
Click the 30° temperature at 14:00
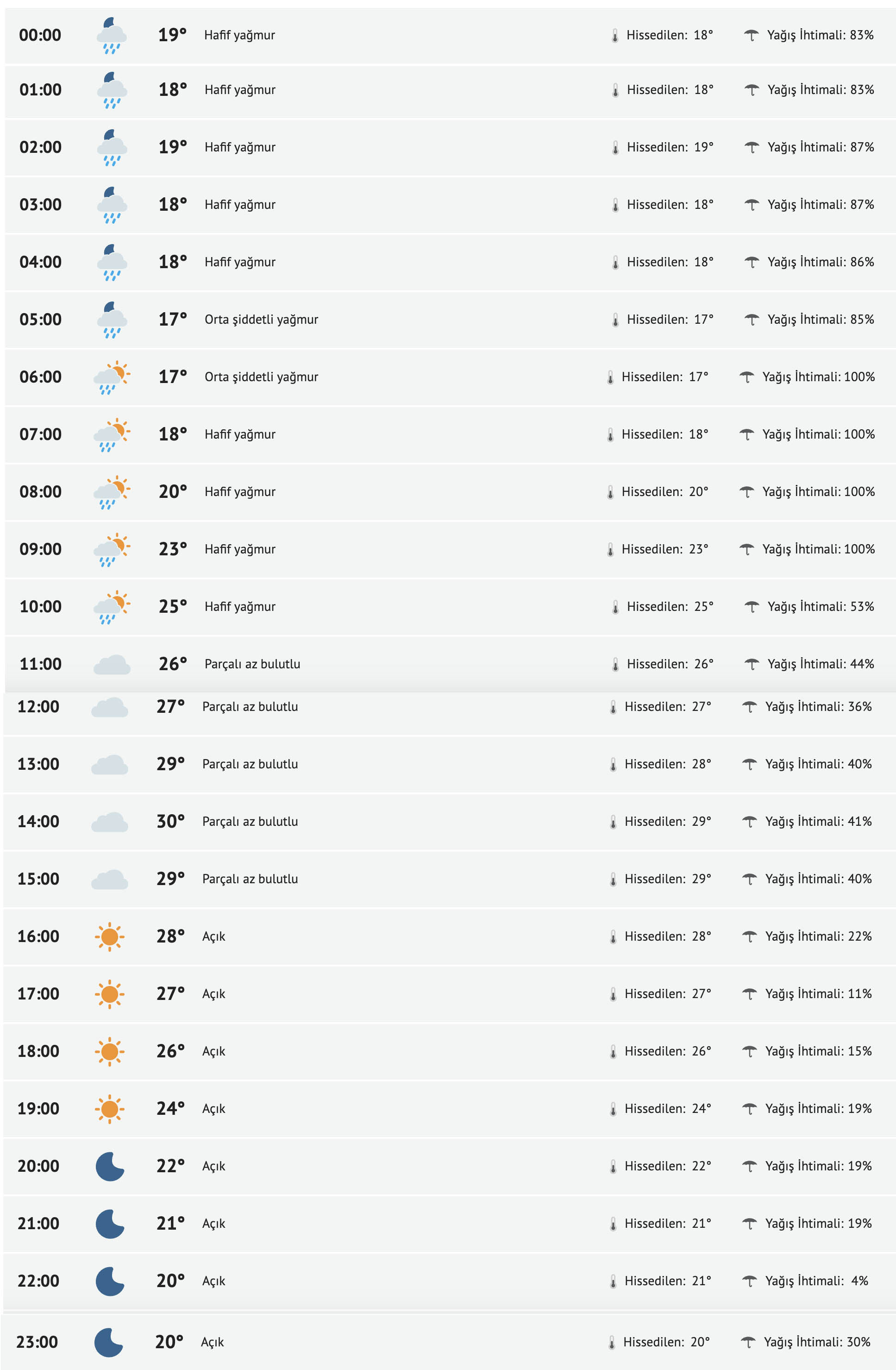[170, 822]
